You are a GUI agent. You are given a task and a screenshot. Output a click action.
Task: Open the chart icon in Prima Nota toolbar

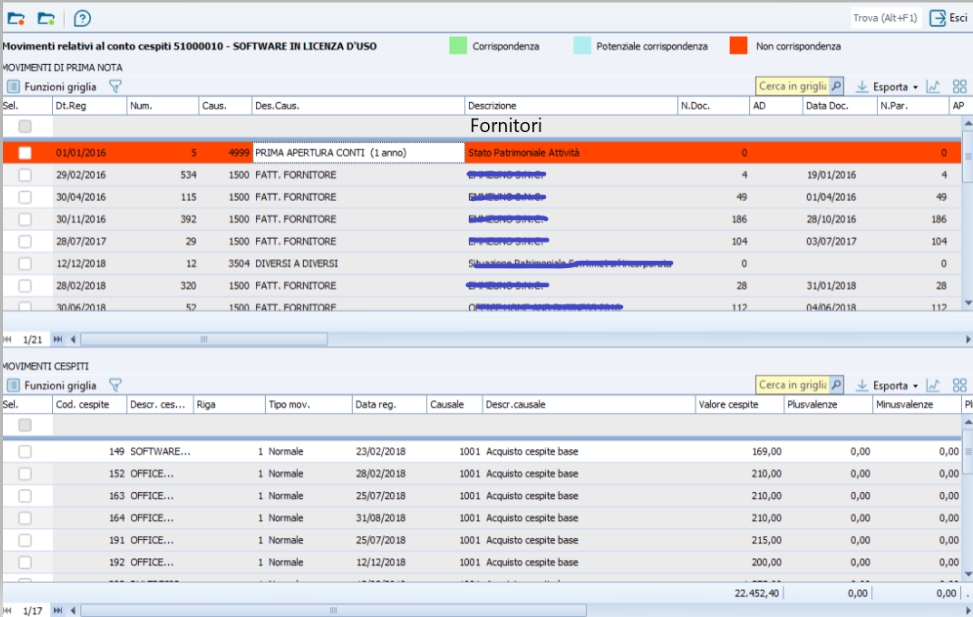[933, 87]
